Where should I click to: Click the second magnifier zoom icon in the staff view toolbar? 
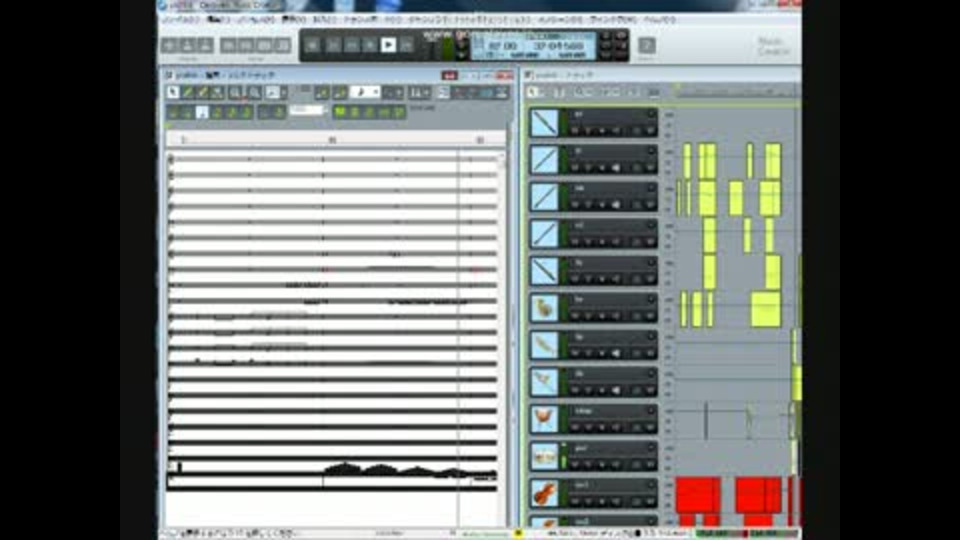255,92
